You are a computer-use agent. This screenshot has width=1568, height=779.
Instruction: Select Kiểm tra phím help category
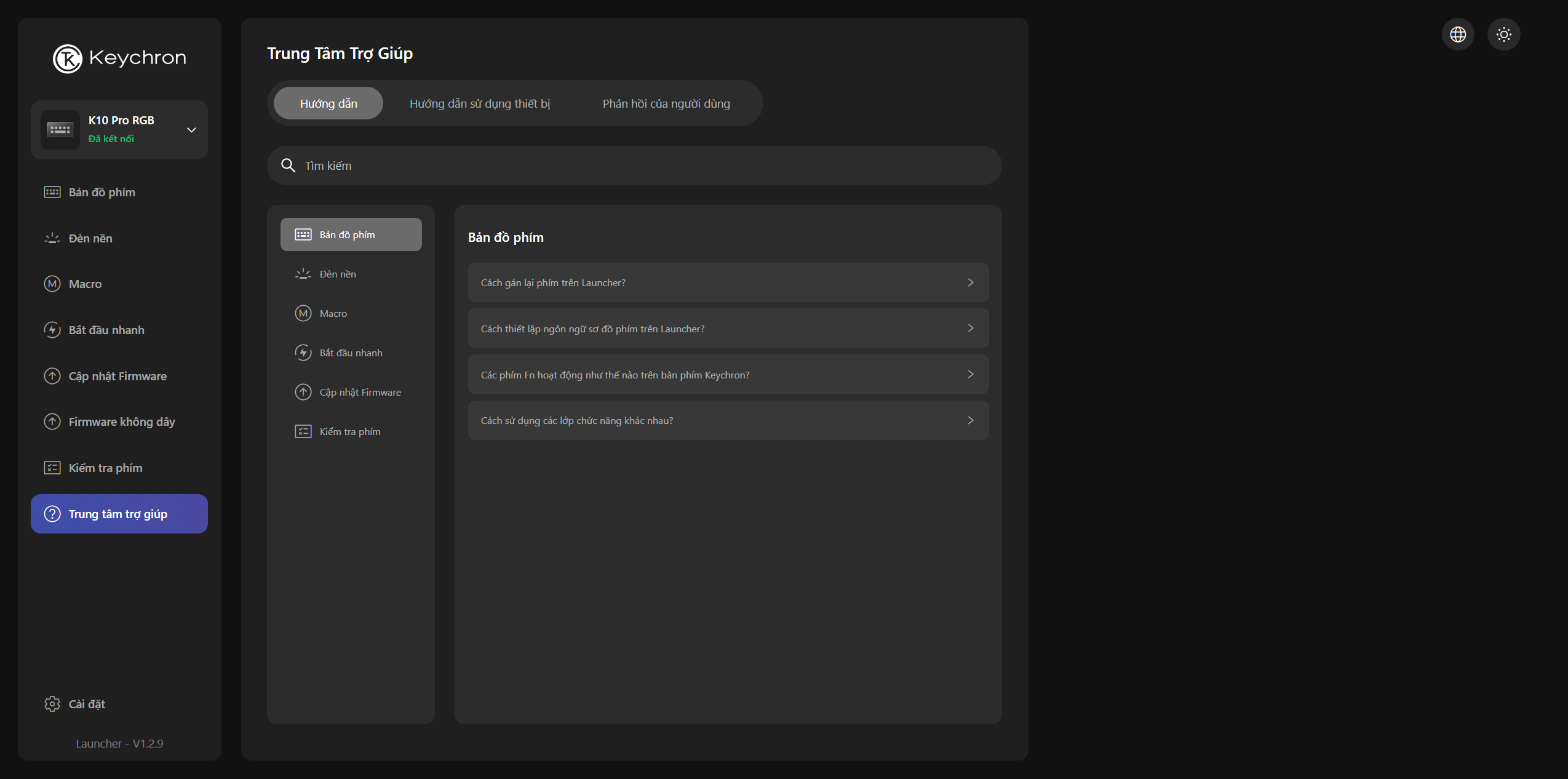[349, 431]
